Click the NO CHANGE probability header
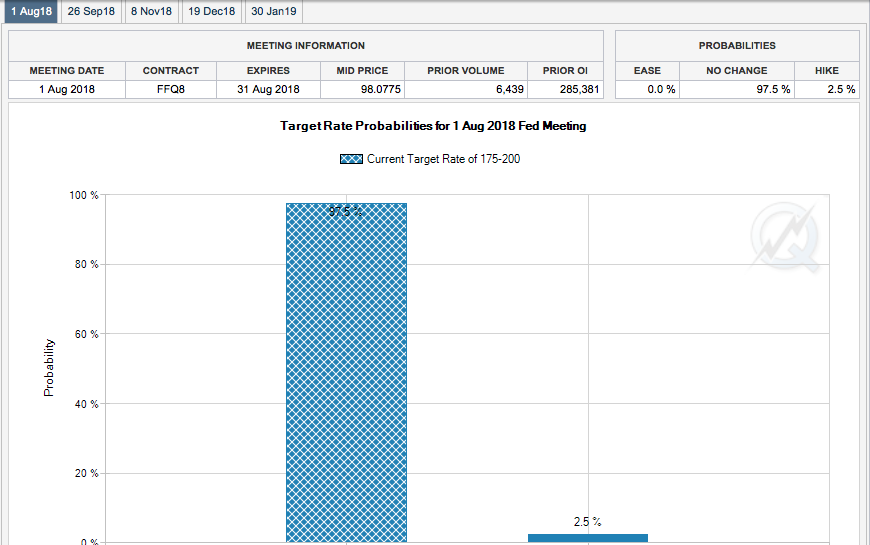Screen dimensions: 870x545 737,71
